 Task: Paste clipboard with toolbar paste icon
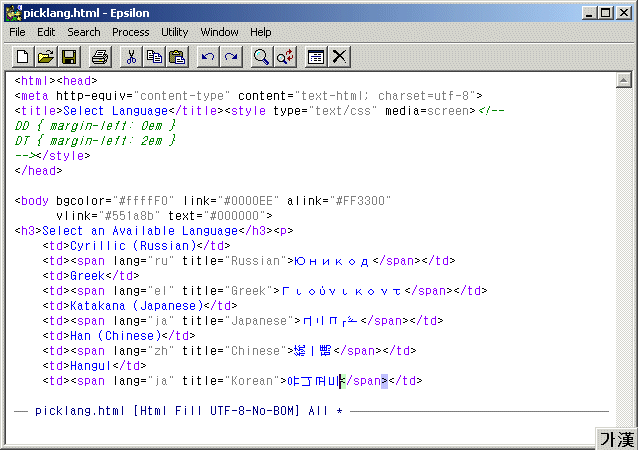tap(177, 57)
